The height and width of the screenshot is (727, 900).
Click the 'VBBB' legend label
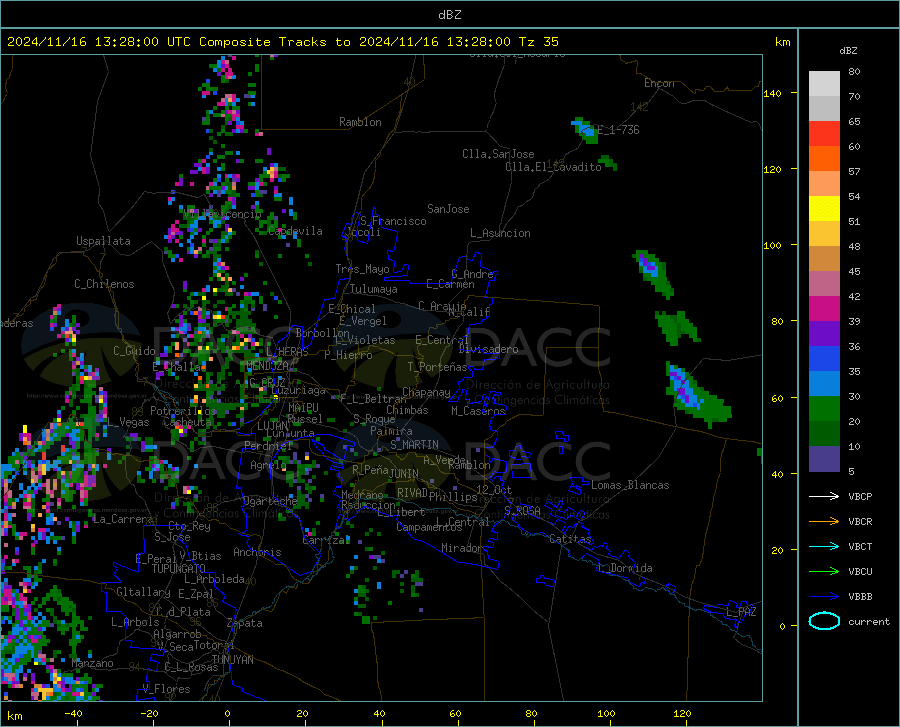(860, 597)
